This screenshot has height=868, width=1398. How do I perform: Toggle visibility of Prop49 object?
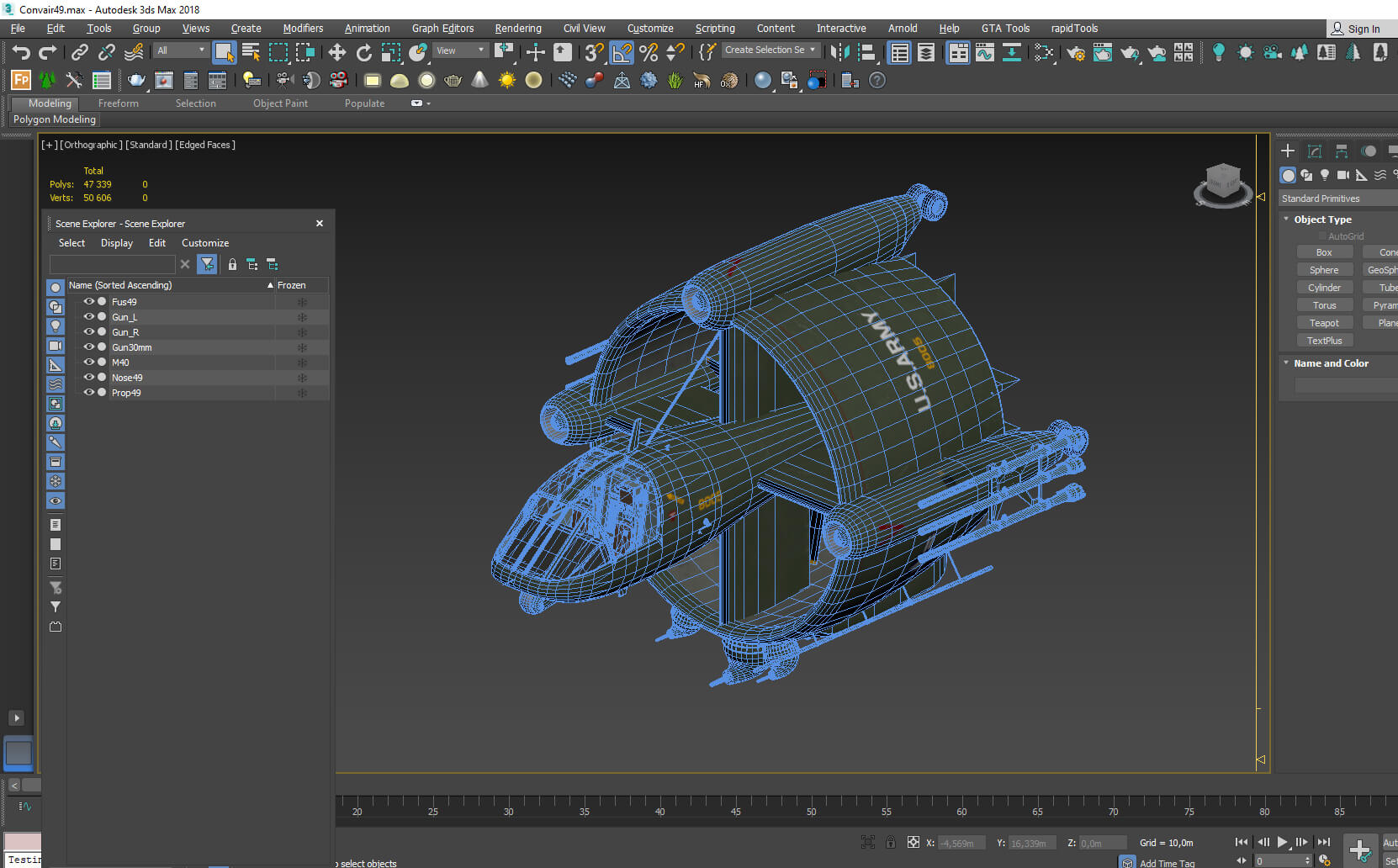[x=88, y=392]
